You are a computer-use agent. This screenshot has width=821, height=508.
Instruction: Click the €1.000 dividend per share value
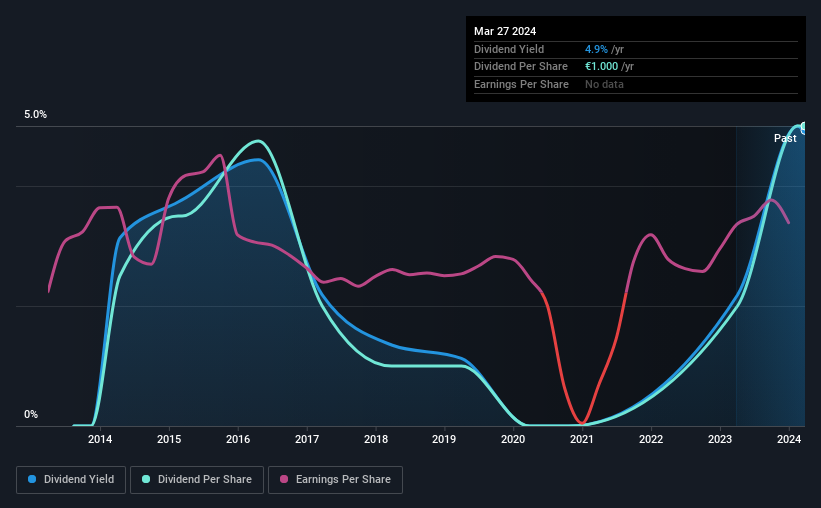click(x=601, y=67)
